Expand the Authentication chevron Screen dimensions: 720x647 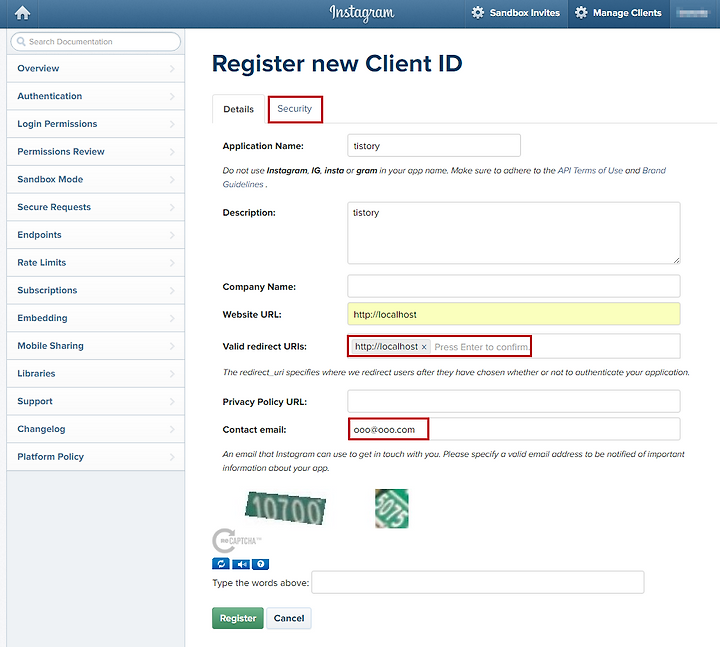click(172, 96)
